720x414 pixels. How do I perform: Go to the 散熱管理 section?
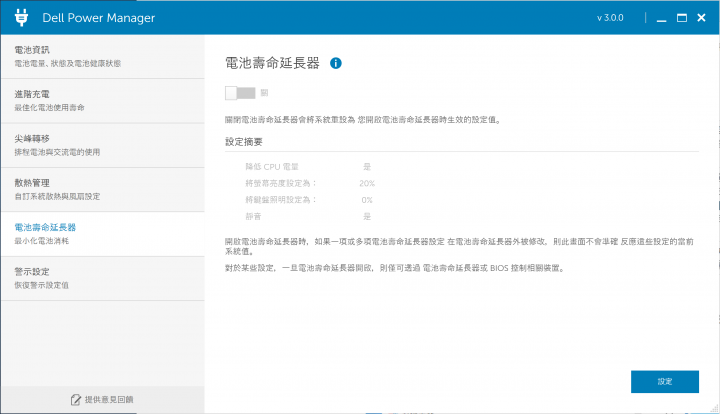(103, 190)
